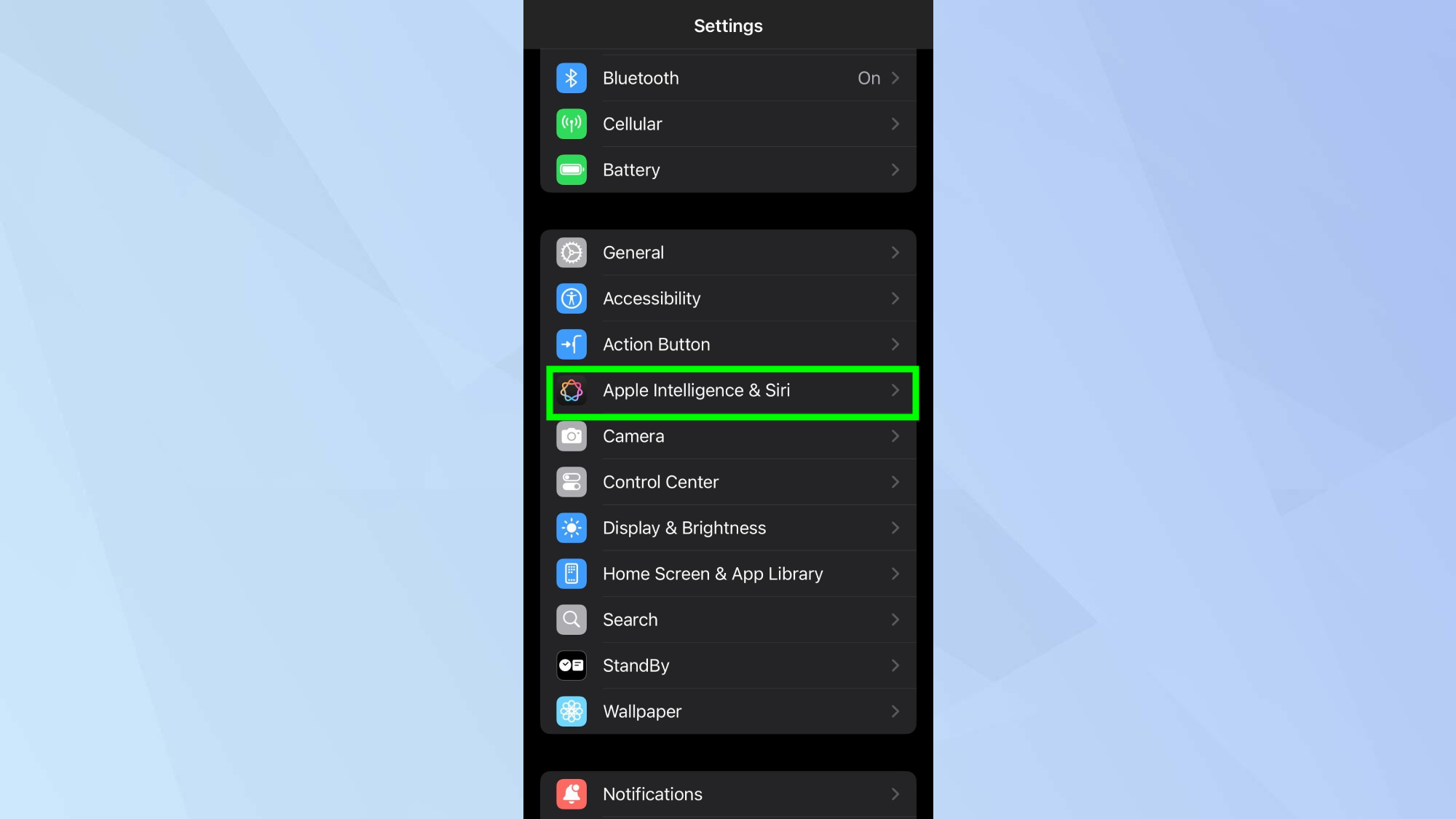The height and width of the screenshot is (819, 1456).
Task: Expand Camera settings chevron
Action: pyautogui.click(x=895, y=436)
